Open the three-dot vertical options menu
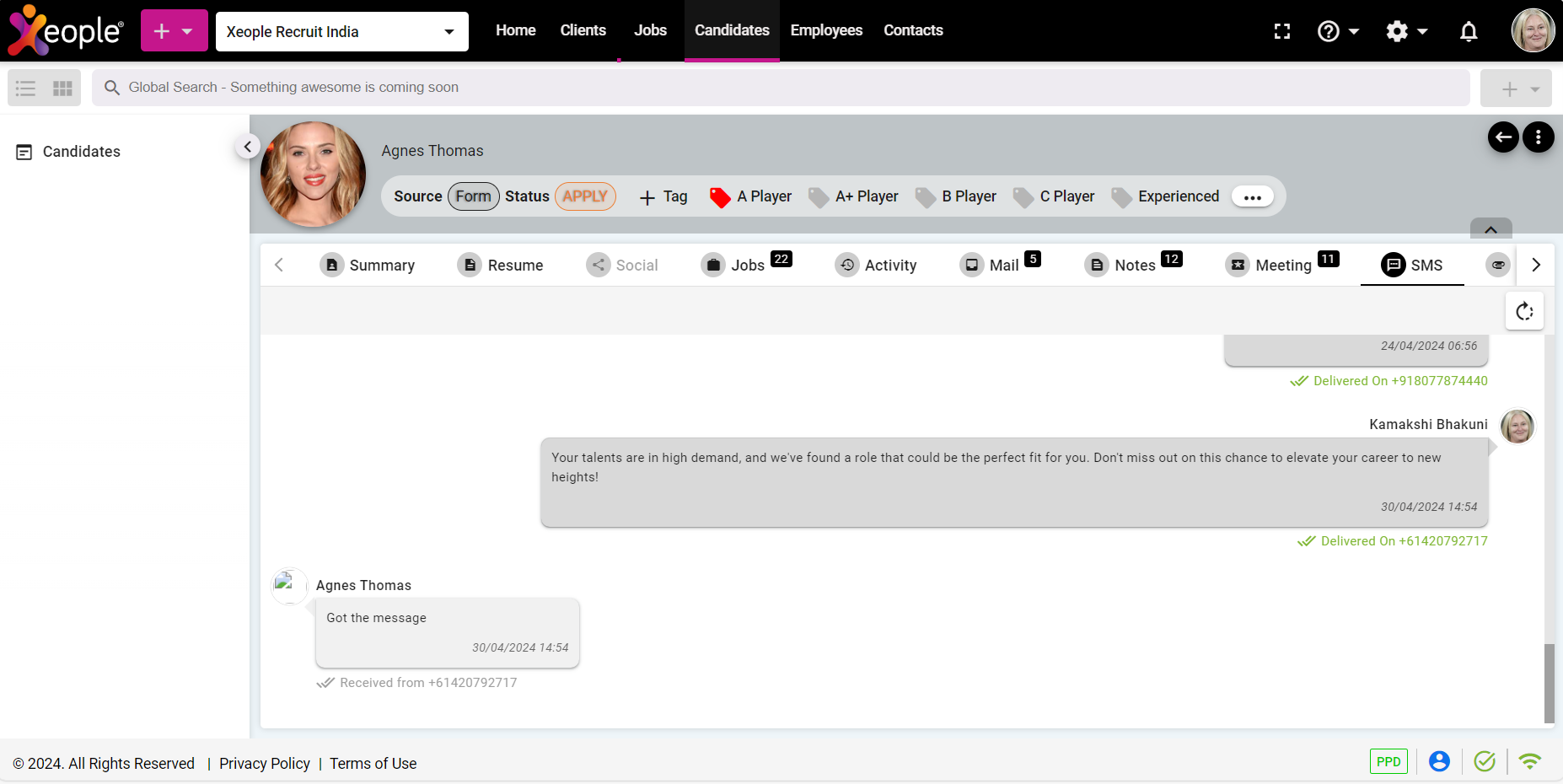The height and width of the screenshot is (784, 1563). click(1539, 137)
